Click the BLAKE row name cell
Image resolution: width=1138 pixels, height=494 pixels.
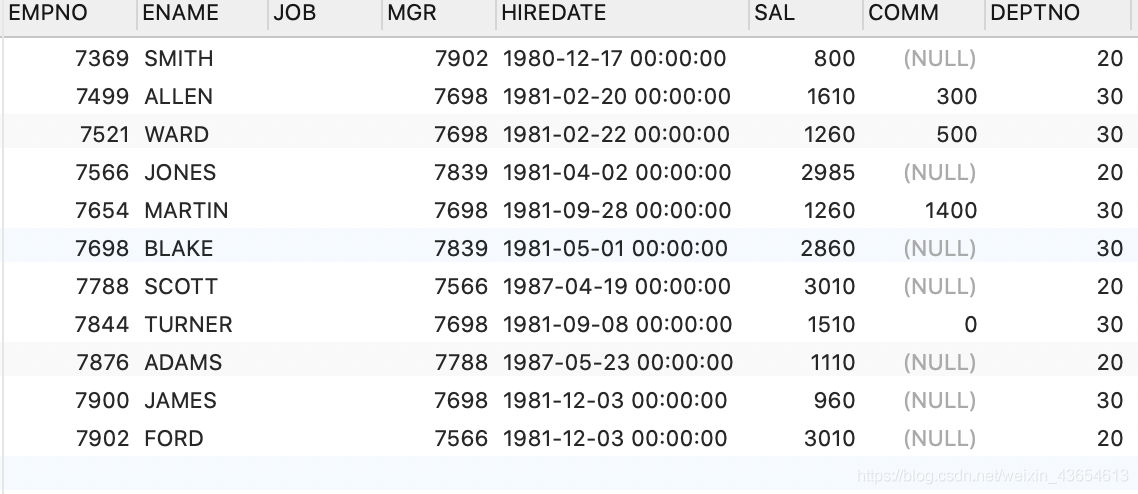click(179, 249)
